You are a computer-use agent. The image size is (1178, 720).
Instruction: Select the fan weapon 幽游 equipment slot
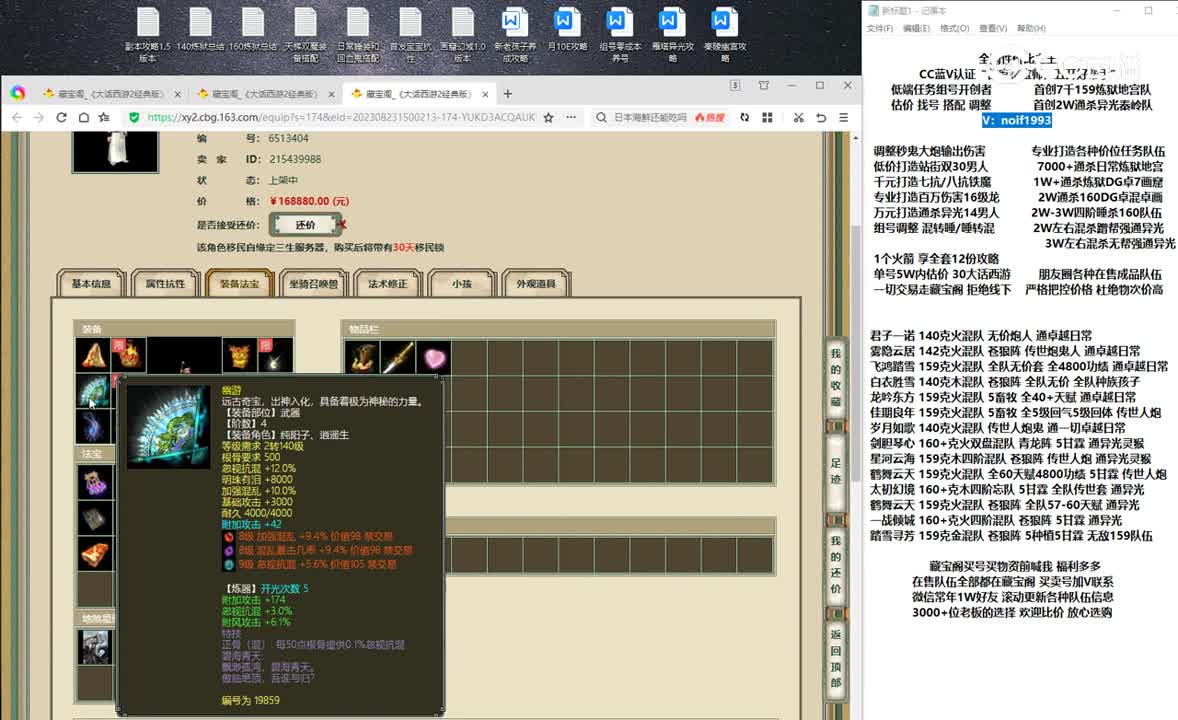pyautogui.click(x=93, y=391)
